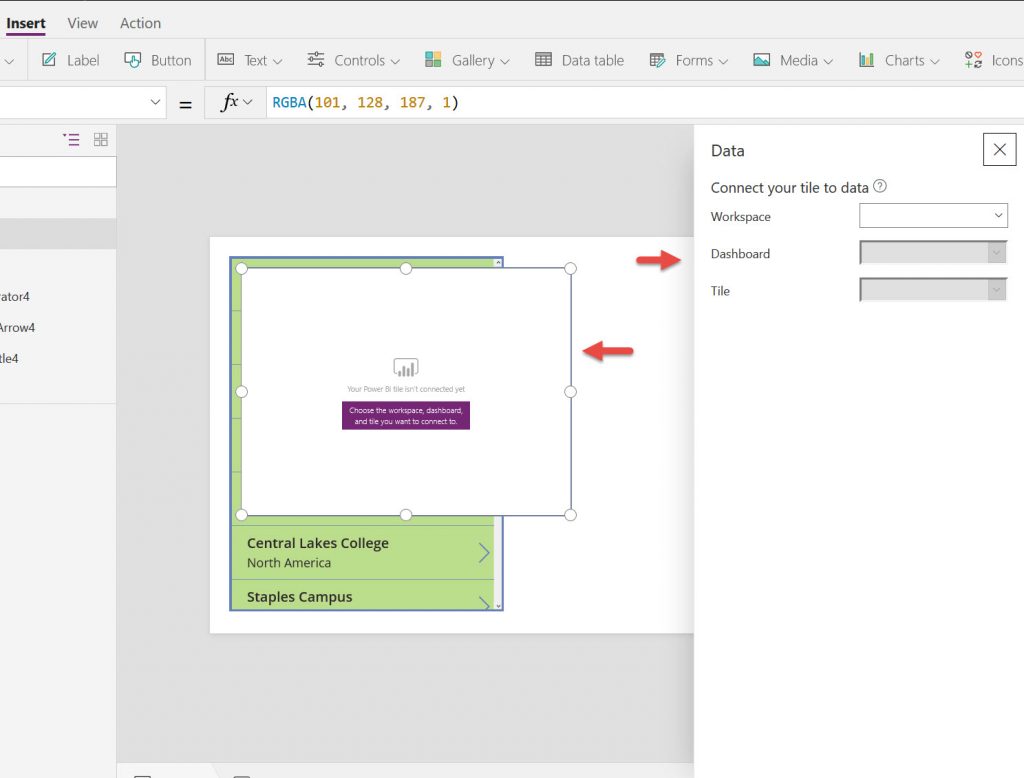This screenshot has height=778, width=1024.
Task: Click the help icon beside Connect your tile
Action: pos(880,187)
